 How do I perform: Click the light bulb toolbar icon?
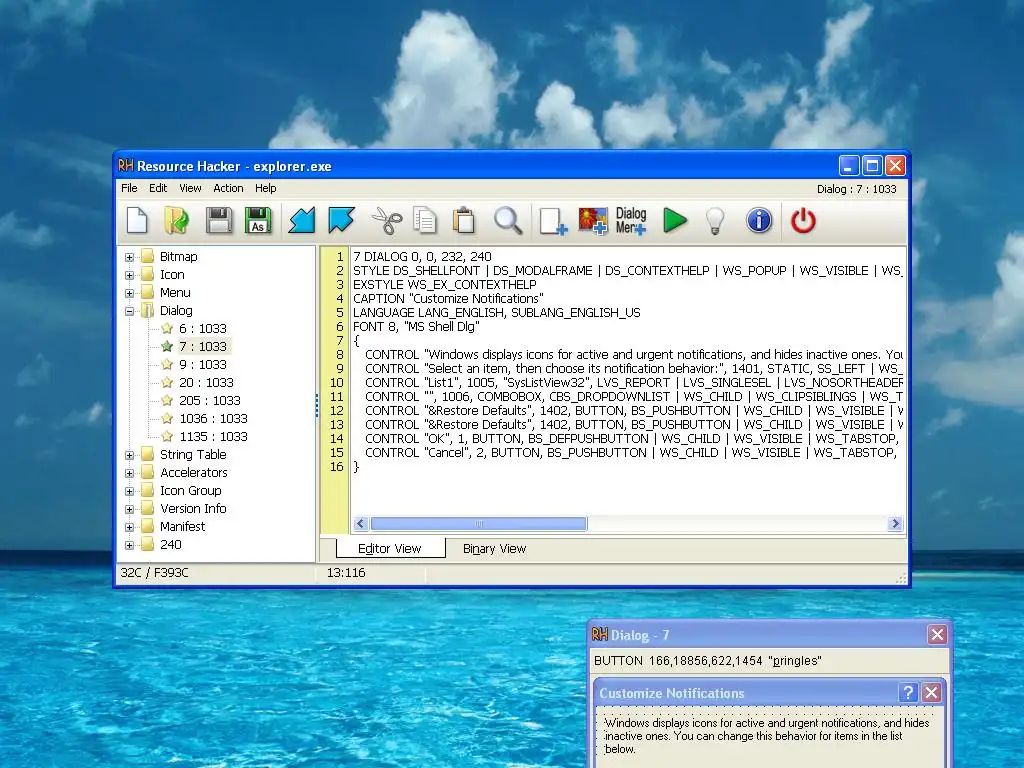tap(715, 221)
